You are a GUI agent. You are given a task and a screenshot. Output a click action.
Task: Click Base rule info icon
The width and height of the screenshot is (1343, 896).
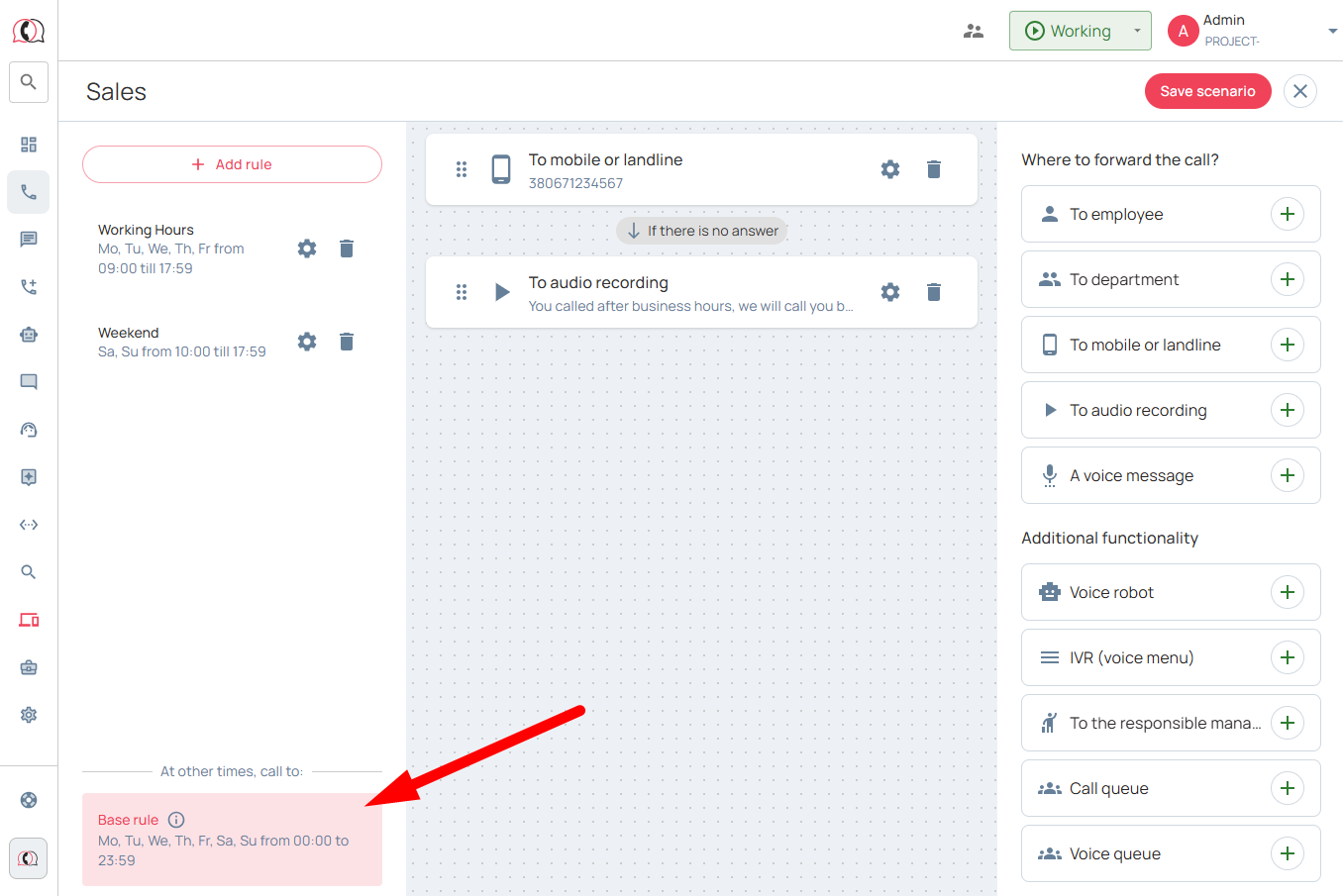[x=176, y=820]
